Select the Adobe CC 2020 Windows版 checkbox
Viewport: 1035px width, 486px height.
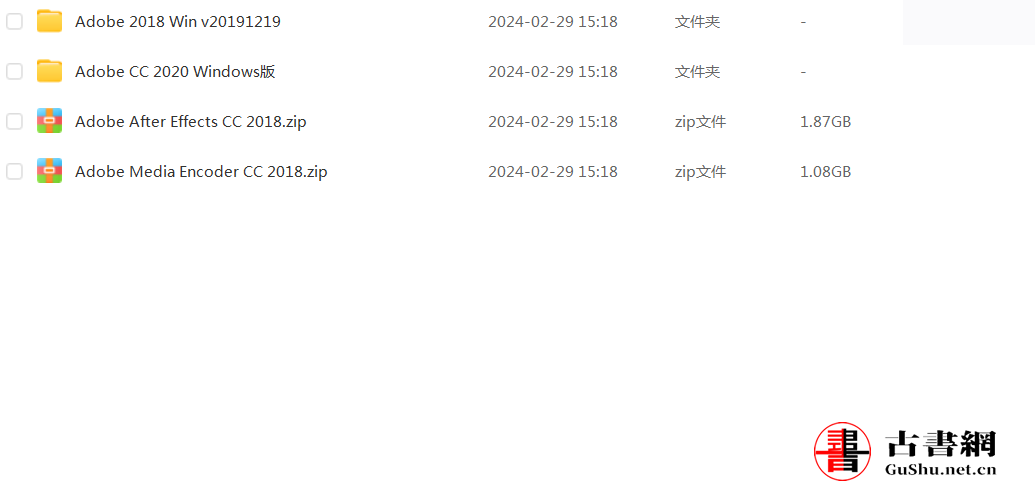(14, 71)
